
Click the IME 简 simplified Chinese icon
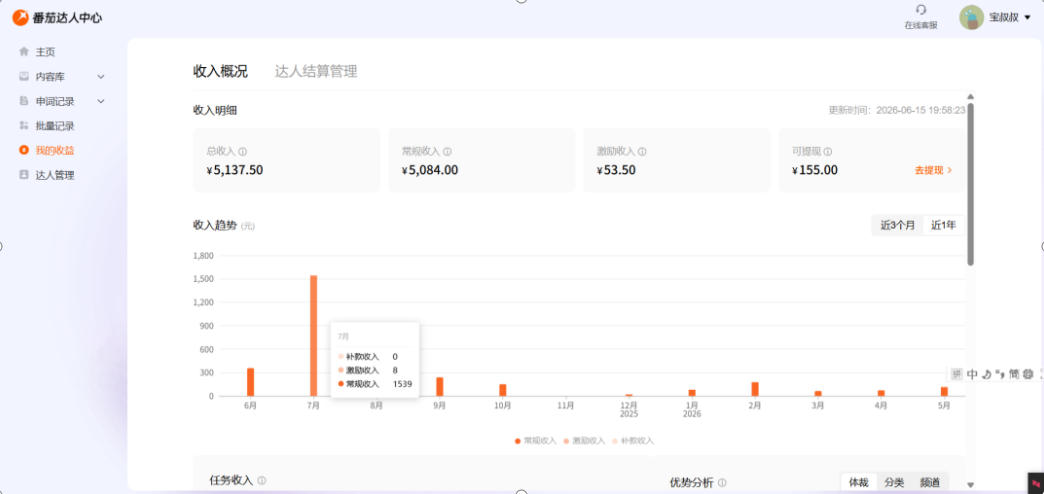point(1013,374)
